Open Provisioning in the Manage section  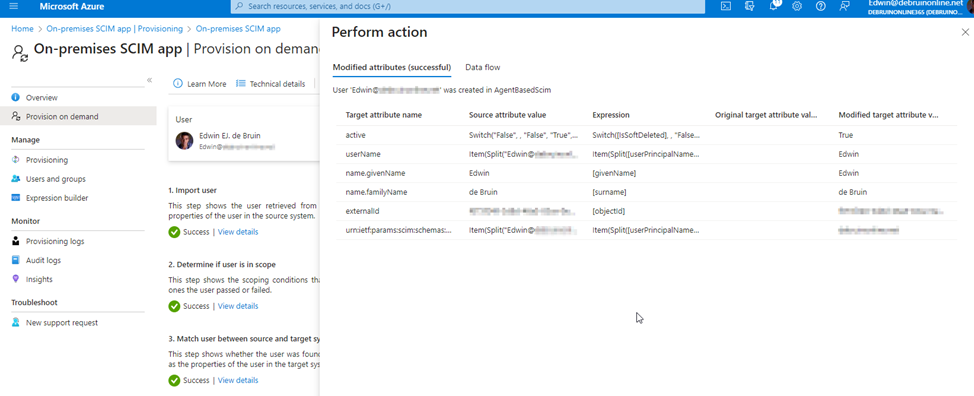[x=47, y=160]
